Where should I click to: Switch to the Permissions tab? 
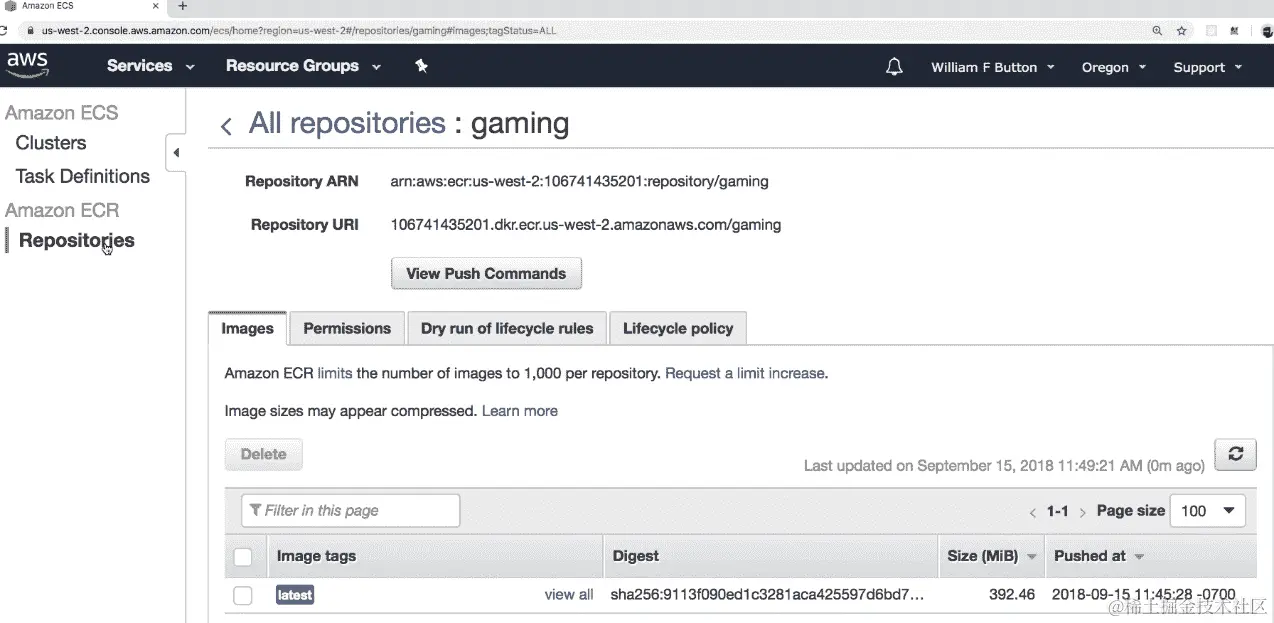coord(347,328)
